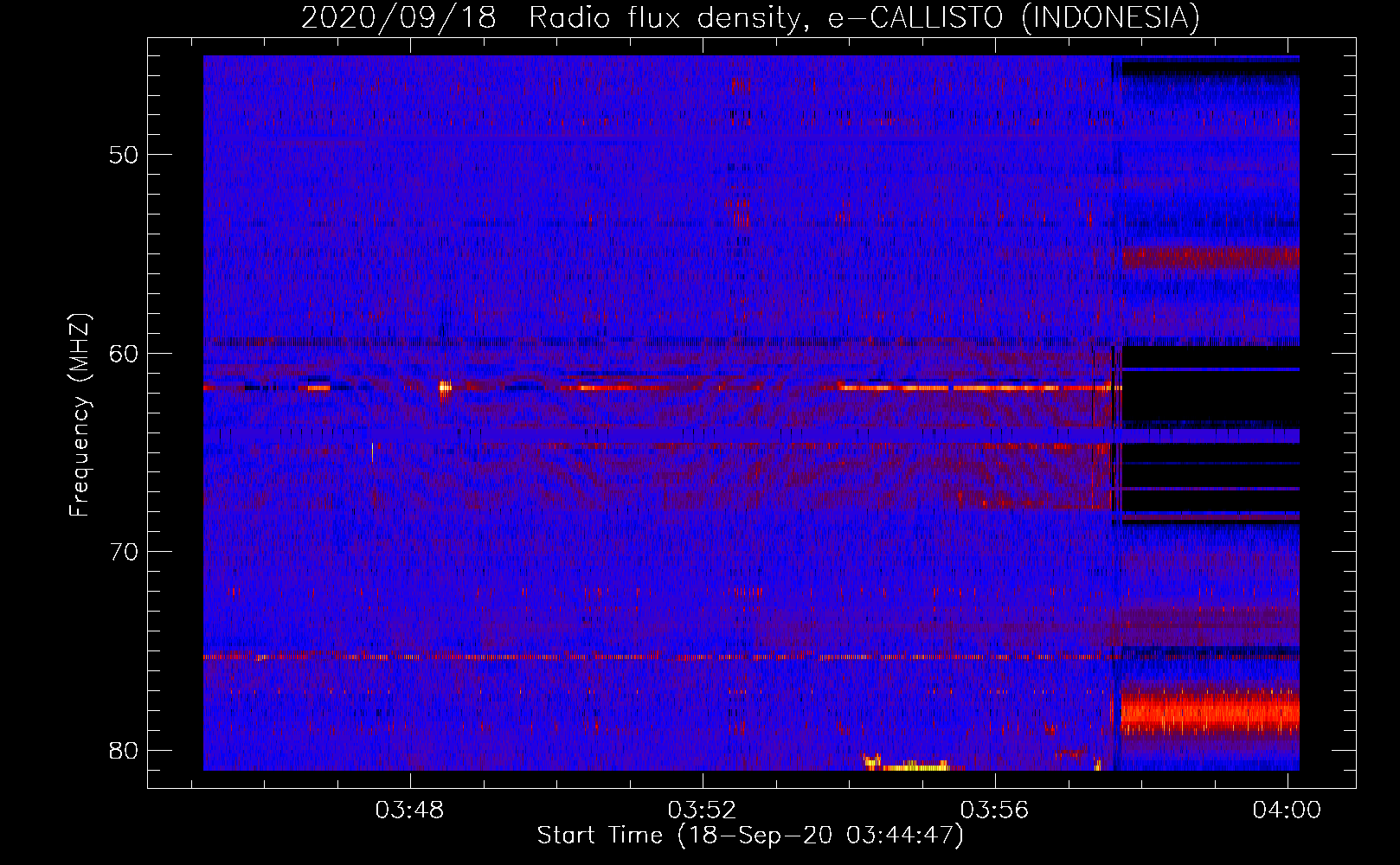Image resolution: width=1400 pixels, height=865 pixels.
Task: Click the 03:52 time tick label
Action: (702, 810)
